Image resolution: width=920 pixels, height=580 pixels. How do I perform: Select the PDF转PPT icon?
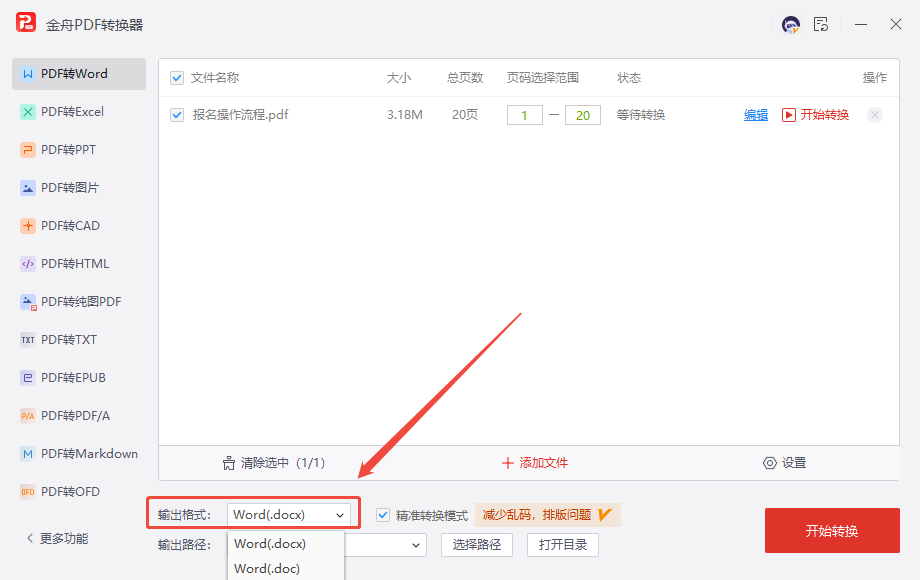[x=28, y=150]
